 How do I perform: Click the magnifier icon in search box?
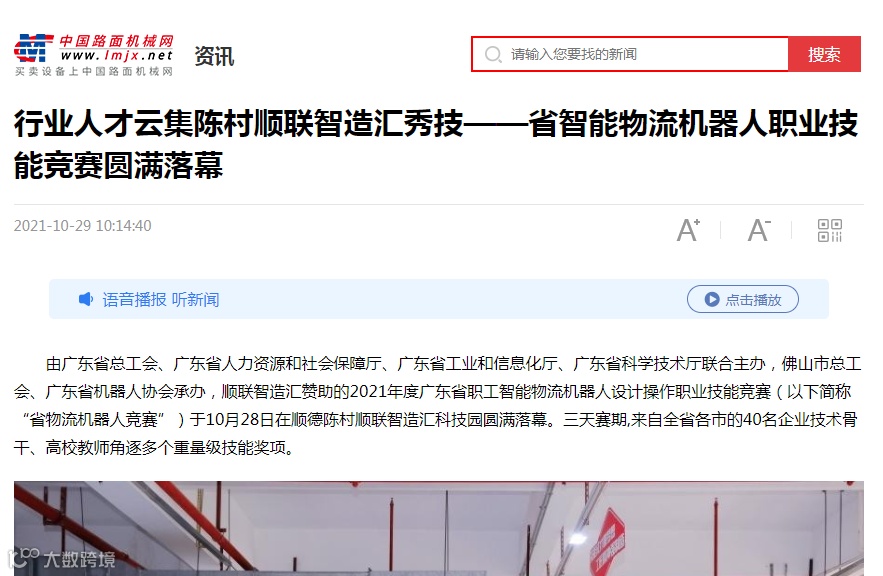click(x=493, y=55)
